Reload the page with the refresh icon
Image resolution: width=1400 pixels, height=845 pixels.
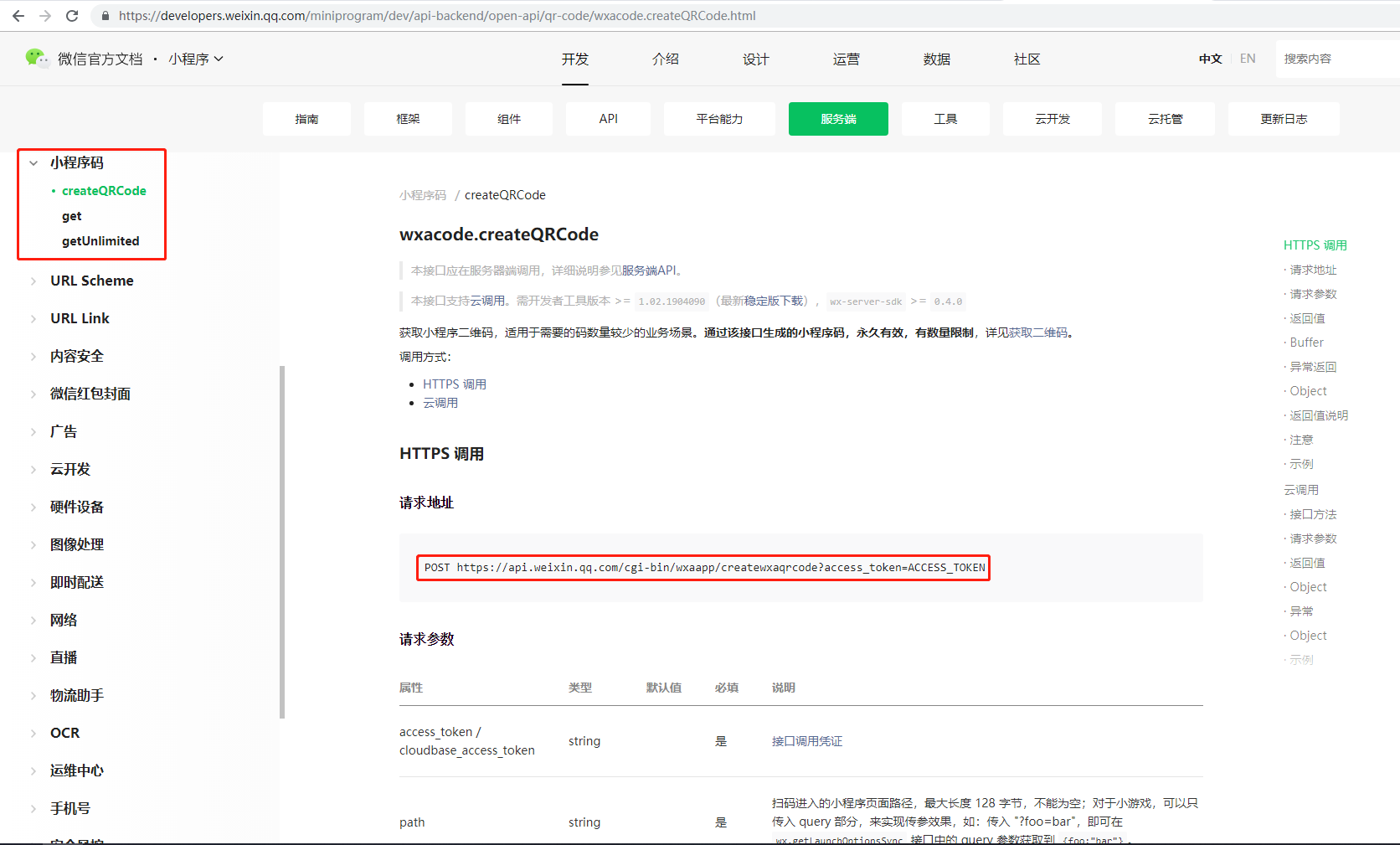(72, 15)
